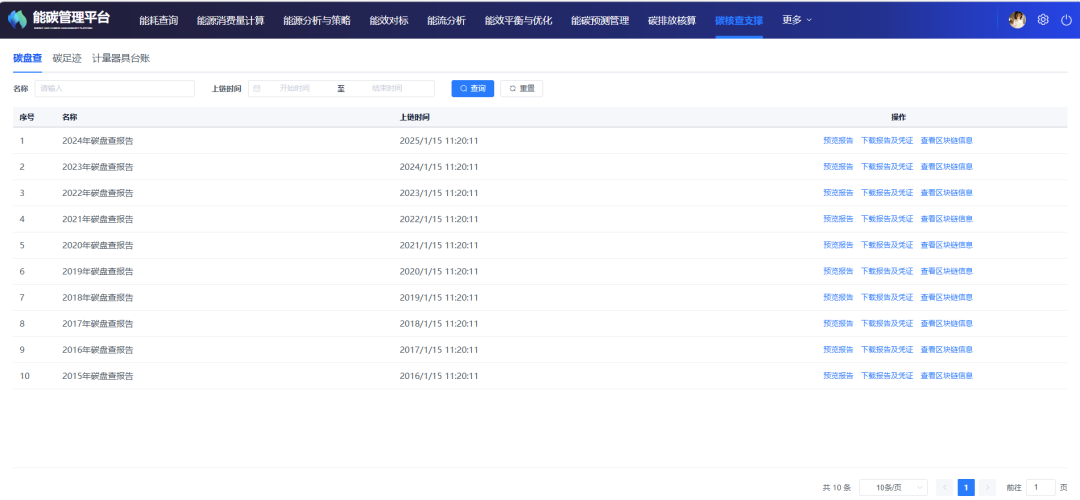Click the 结束时间 end date field
This screenshot has width=1080, height=500.
click(387, 89)
